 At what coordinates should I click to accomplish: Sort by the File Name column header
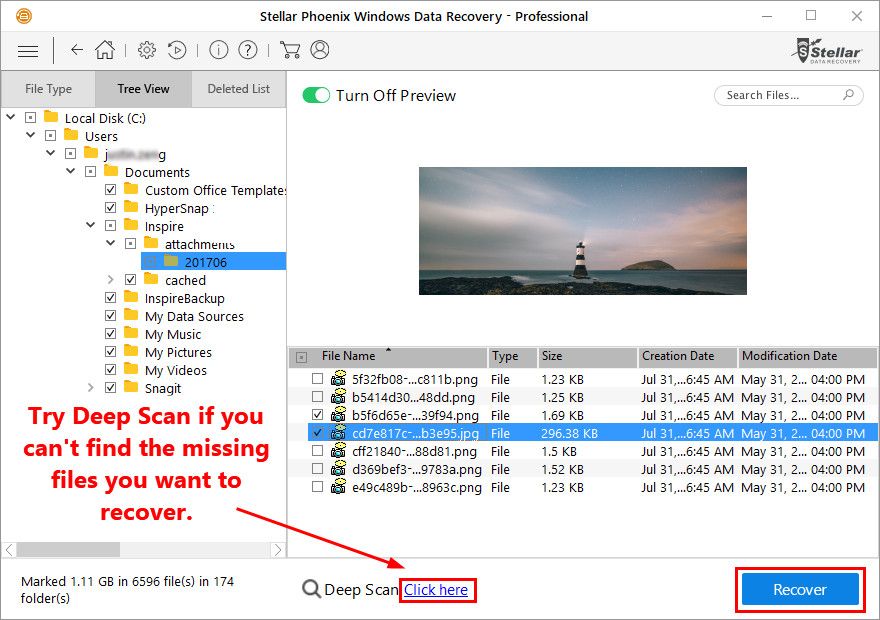(389, 356)
